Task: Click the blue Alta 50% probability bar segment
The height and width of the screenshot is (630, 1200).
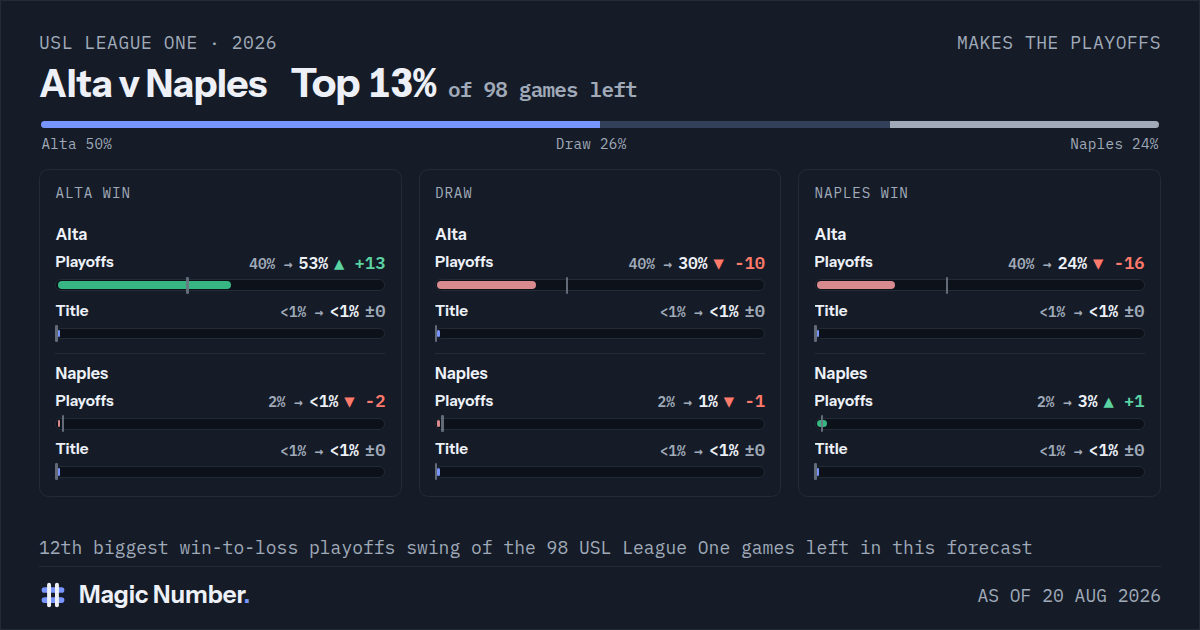Action: [x=320, y=125]
